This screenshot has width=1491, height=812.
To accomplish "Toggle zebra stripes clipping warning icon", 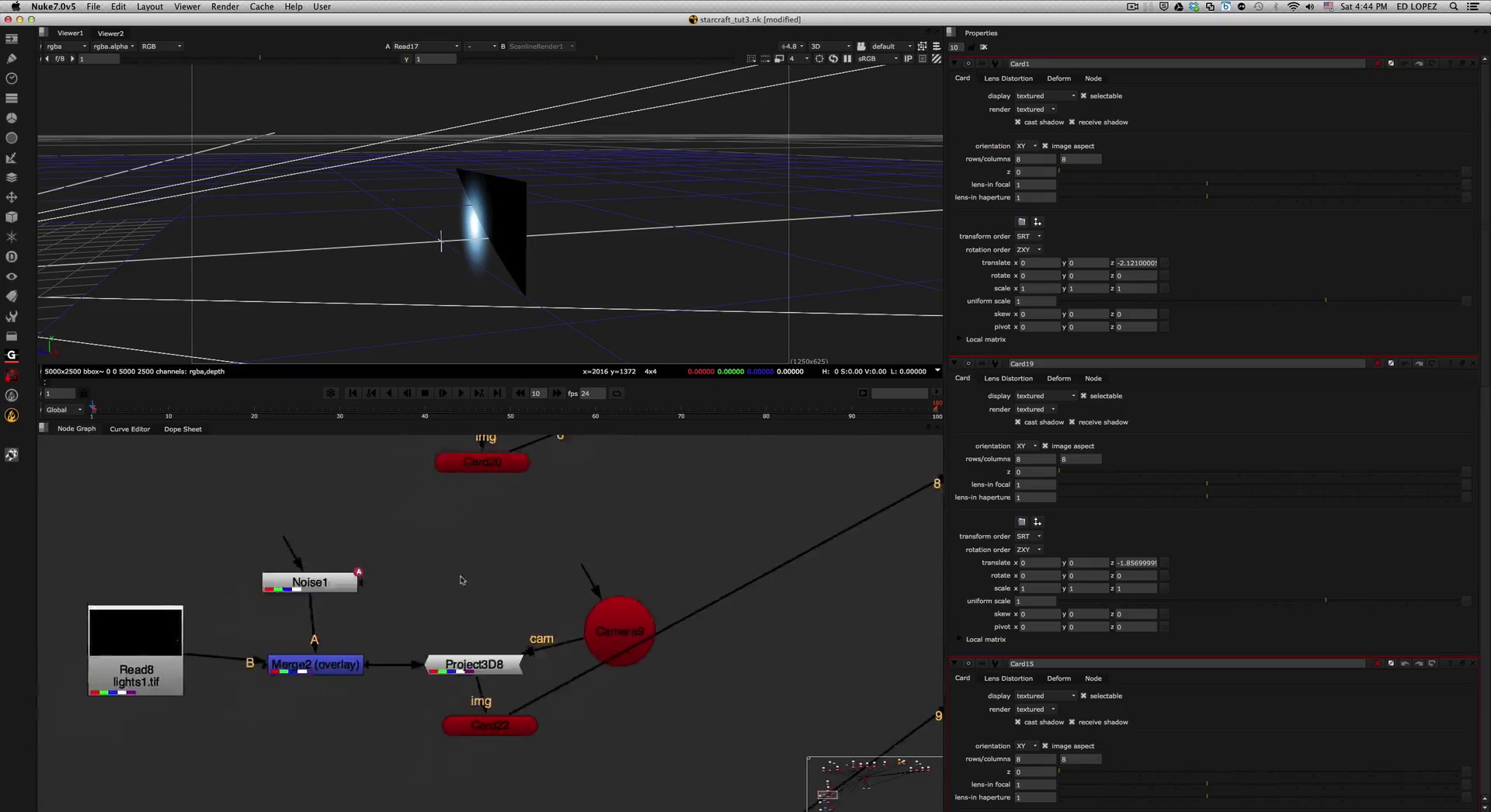I will (937, 58).
